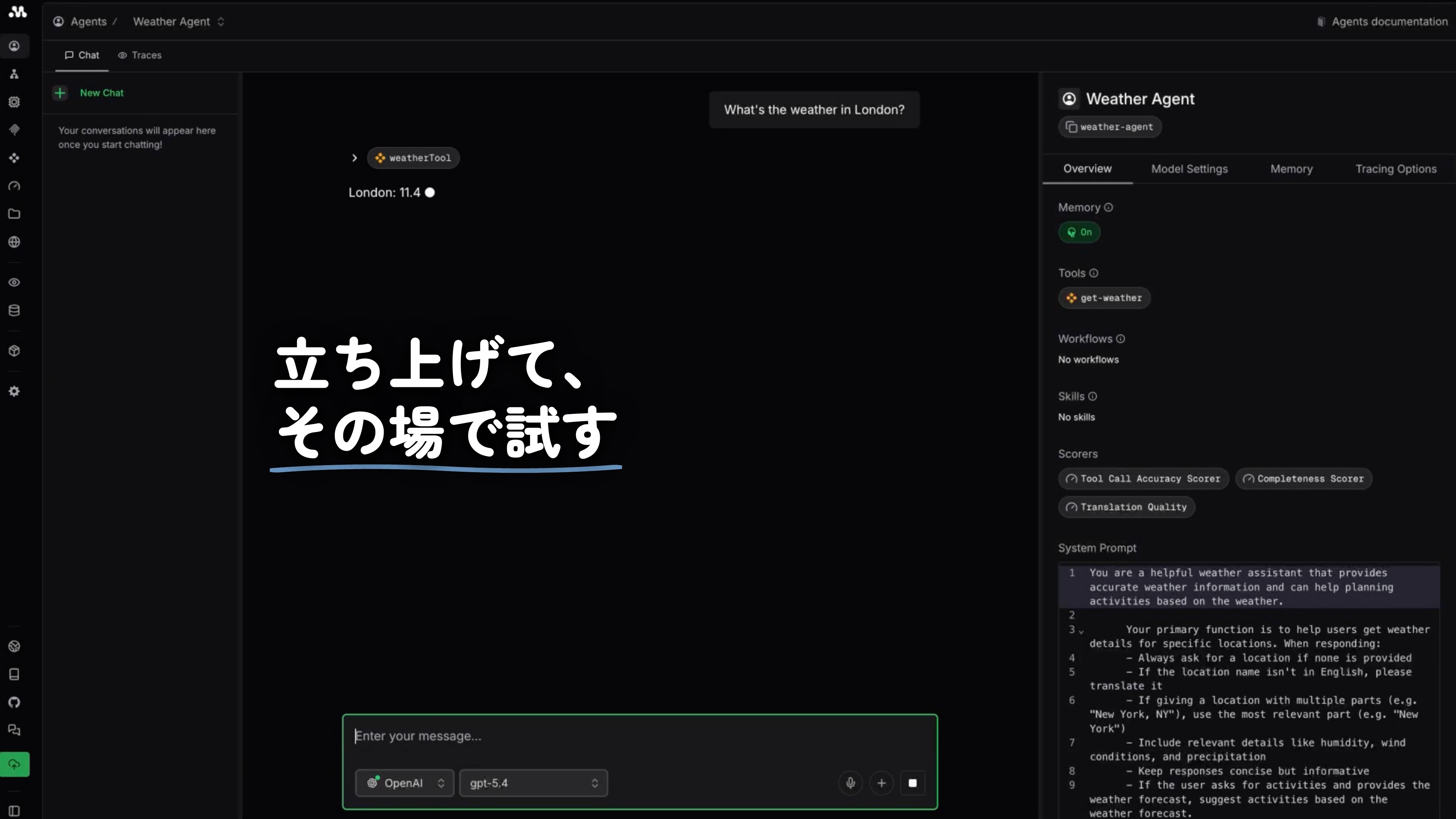
Task: Switch to the Chat tab
Action: pos(82,55)
